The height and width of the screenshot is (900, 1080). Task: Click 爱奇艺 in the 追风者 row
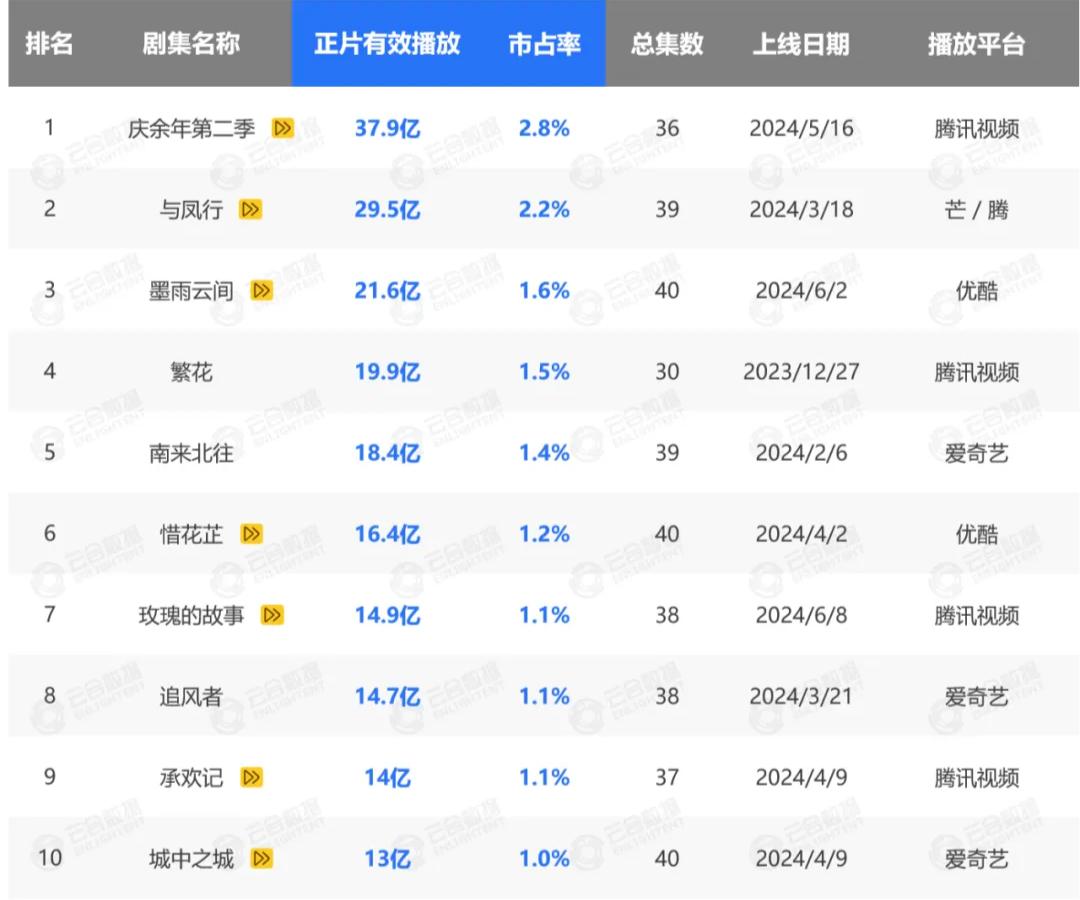pyautogui.click(x=976, y=697)
